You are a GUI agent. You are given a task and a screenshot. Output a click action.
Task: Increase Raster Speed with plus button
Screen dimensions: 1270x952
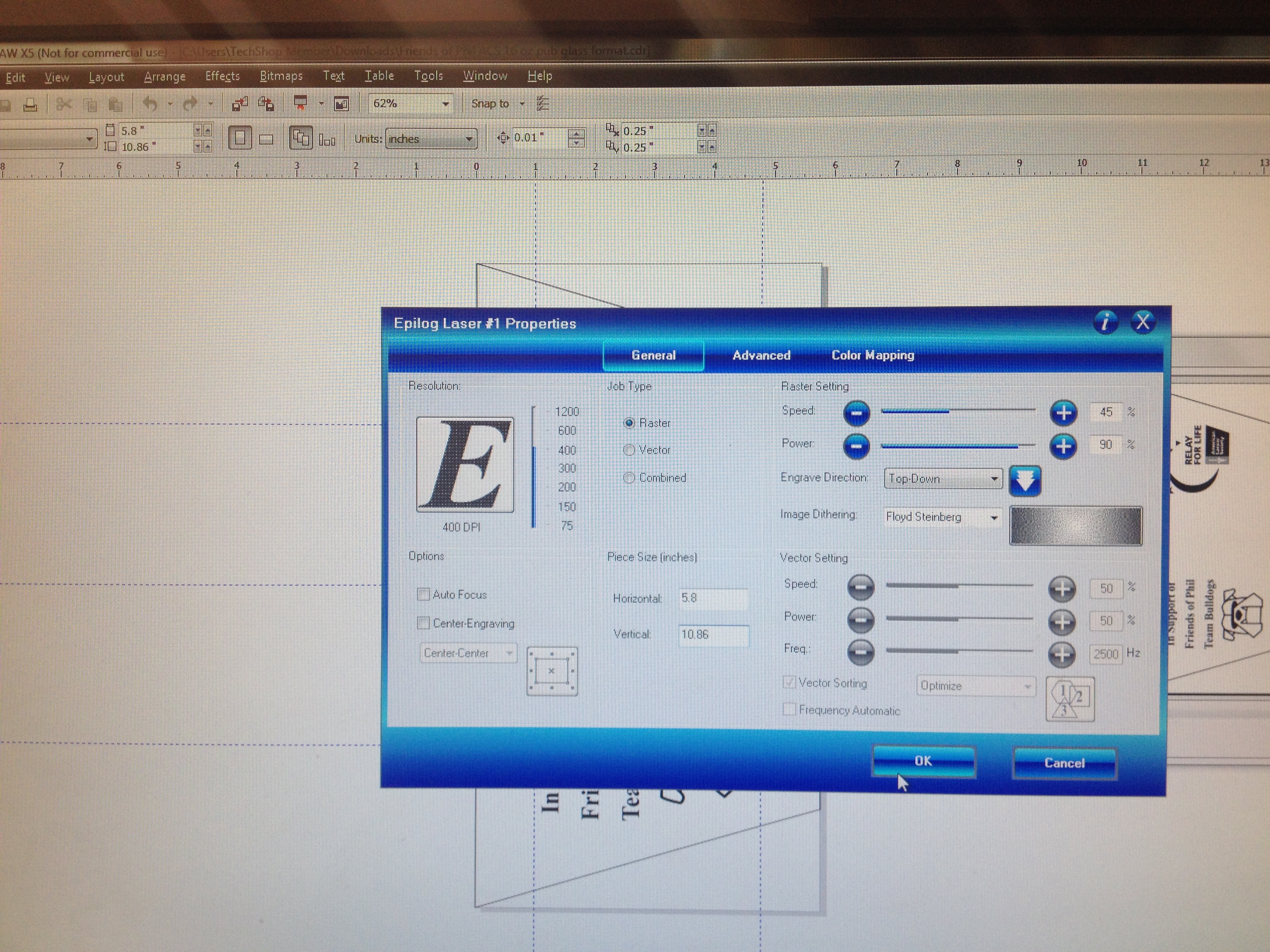pos(1063,413)
